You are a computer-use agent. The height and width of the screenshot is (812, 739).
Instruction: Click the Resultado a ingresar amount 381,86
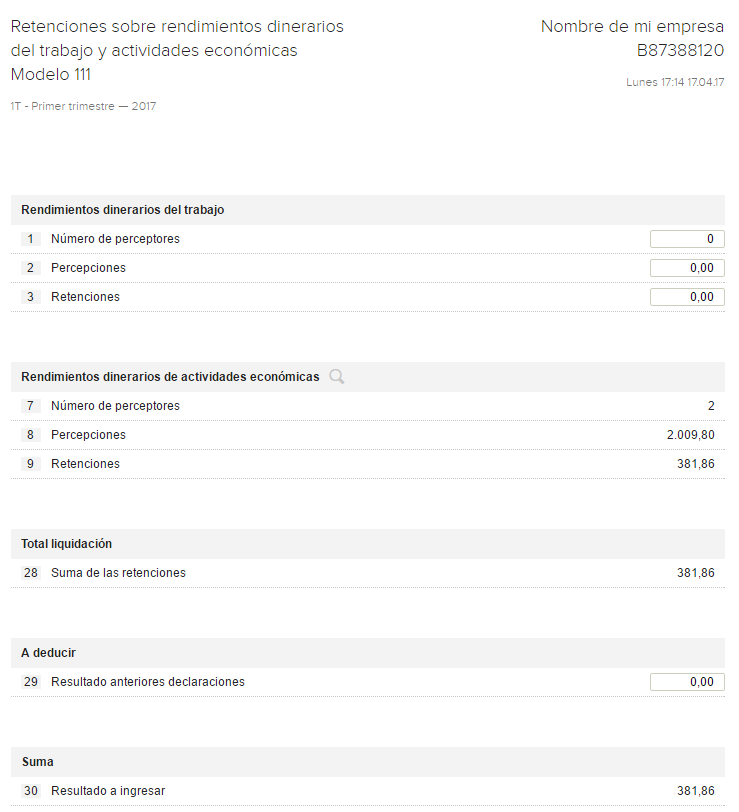(x=695, y=791)
